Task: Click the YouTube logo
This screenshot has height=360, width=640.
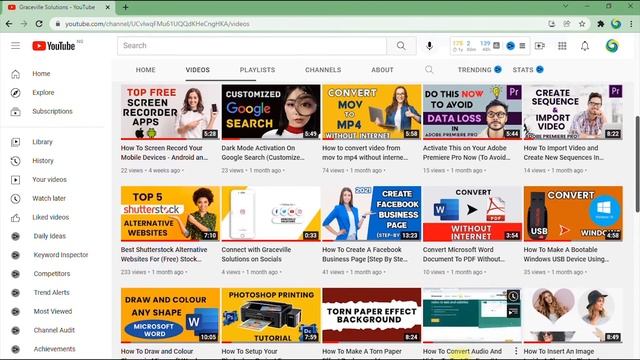Action: click(x=53, y=46)
